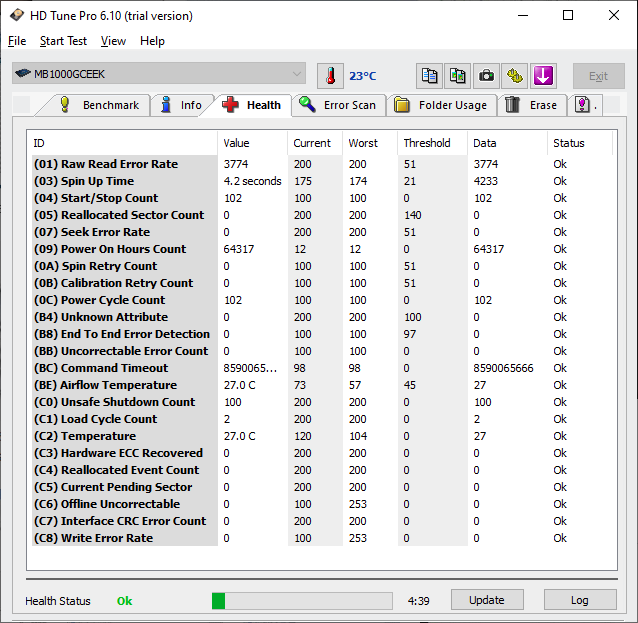638x623 pixels.
Task: Click the green update progress bar
Action: pos(302,601)
